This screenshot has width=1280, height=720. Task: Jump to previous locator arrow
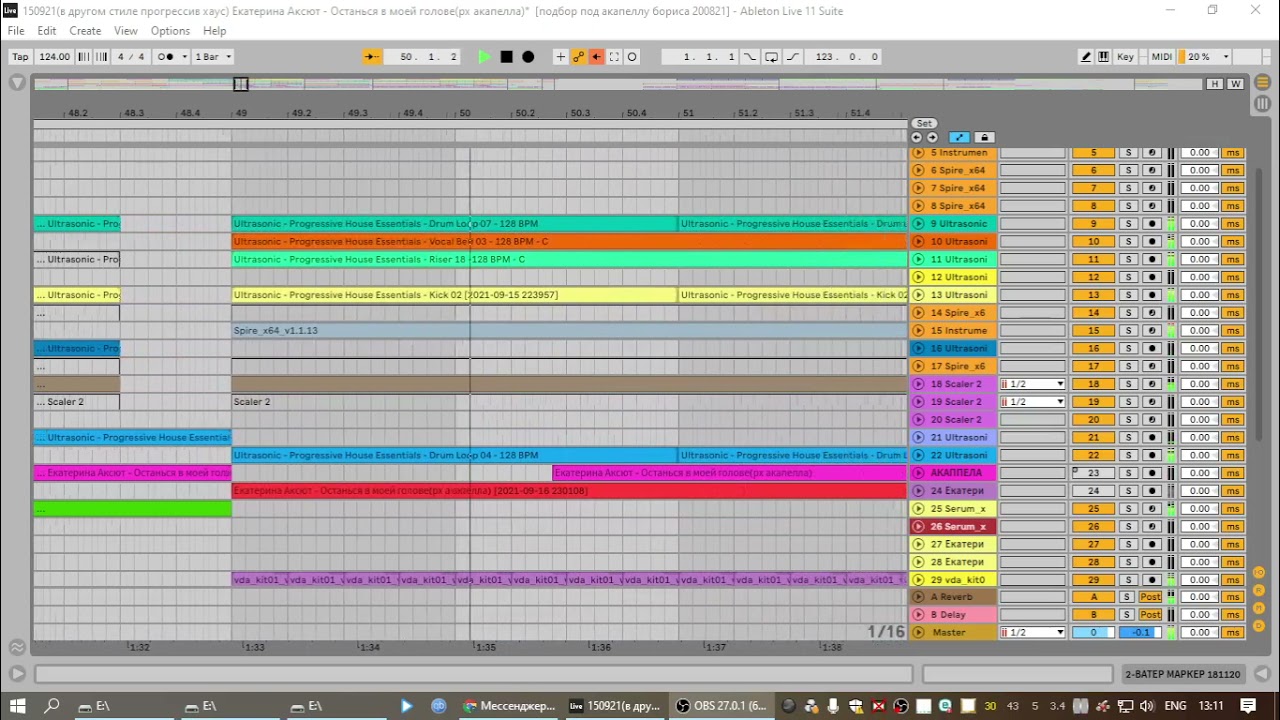click(x=917, y=137)
